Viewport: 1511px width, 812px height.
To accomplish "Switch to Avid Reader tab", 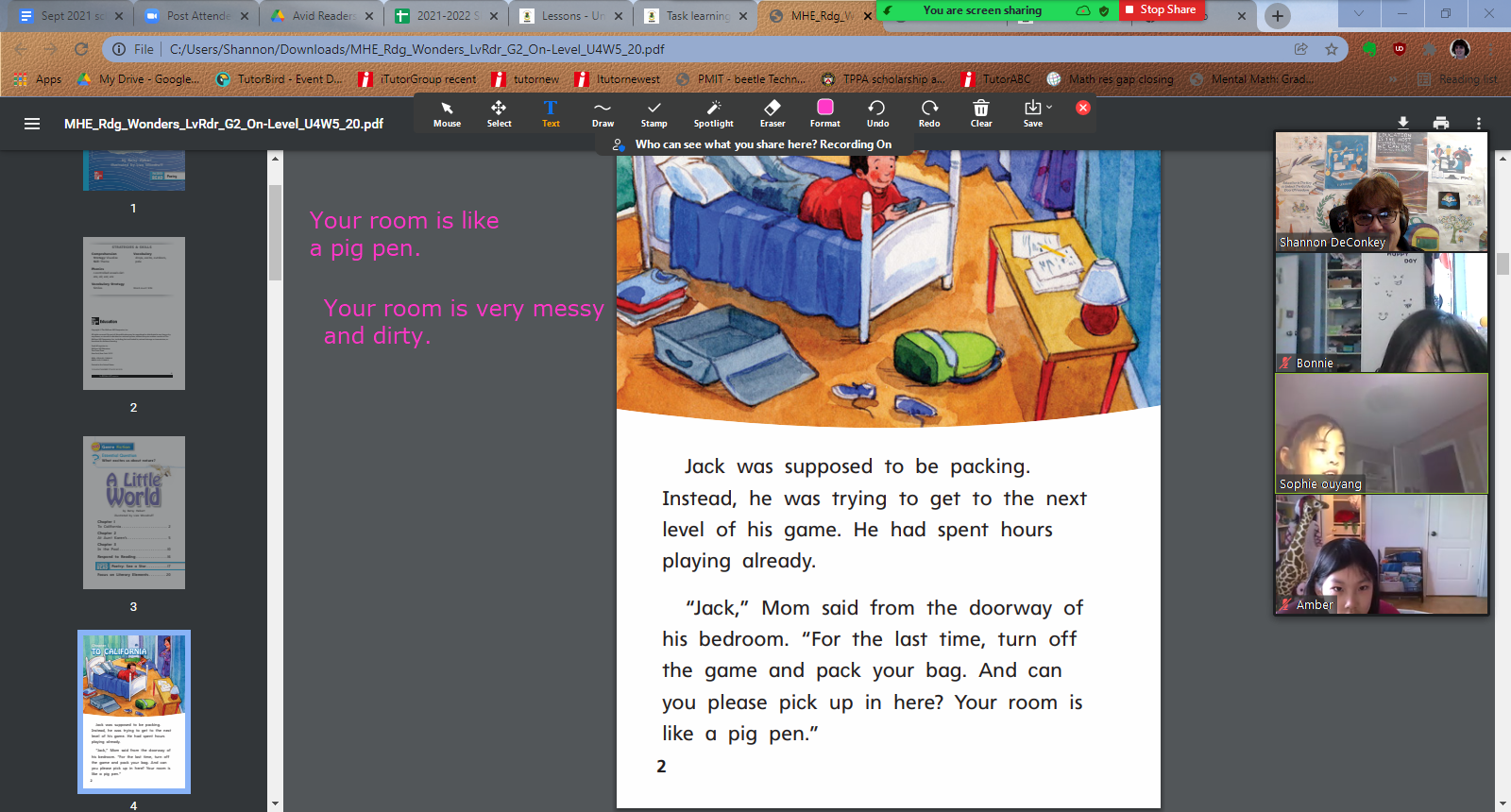I will pyautogui.click(x=321, y=16).
